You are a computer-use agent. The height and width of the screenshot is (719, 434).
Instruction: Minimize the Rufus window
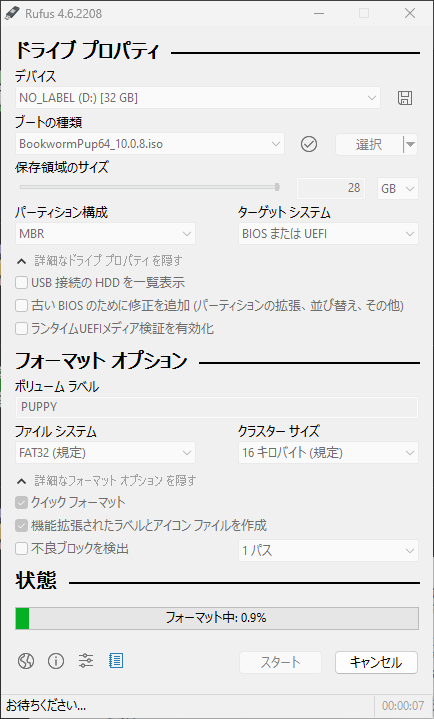click(320, 13)
